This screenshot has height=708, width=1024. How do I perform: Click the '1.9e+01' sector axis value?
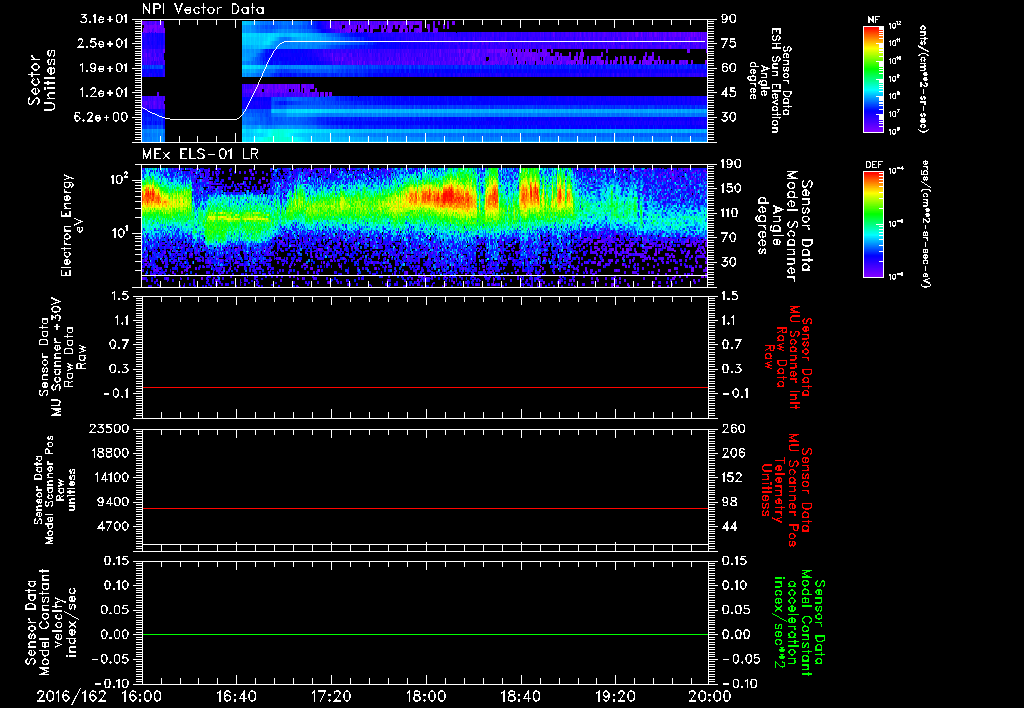click(x=104, y=68)
